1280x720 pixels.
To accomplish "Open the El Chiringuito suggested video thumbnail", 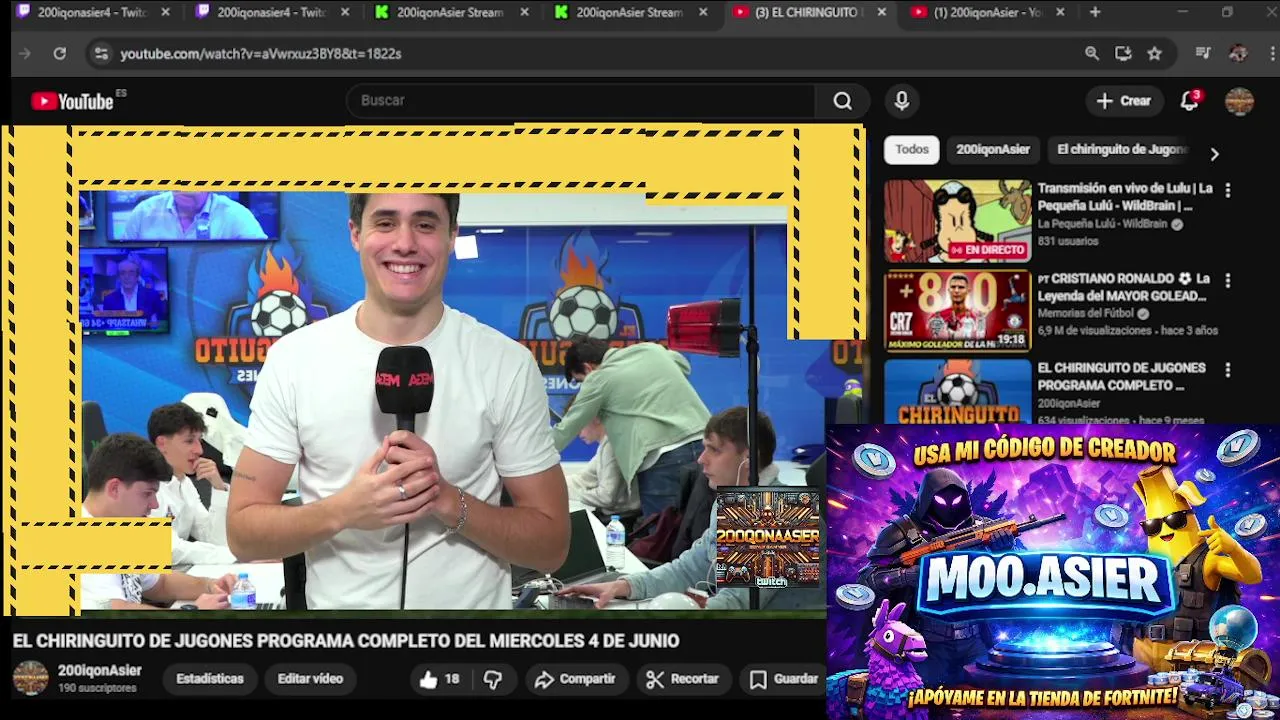I will pos(957,391).
